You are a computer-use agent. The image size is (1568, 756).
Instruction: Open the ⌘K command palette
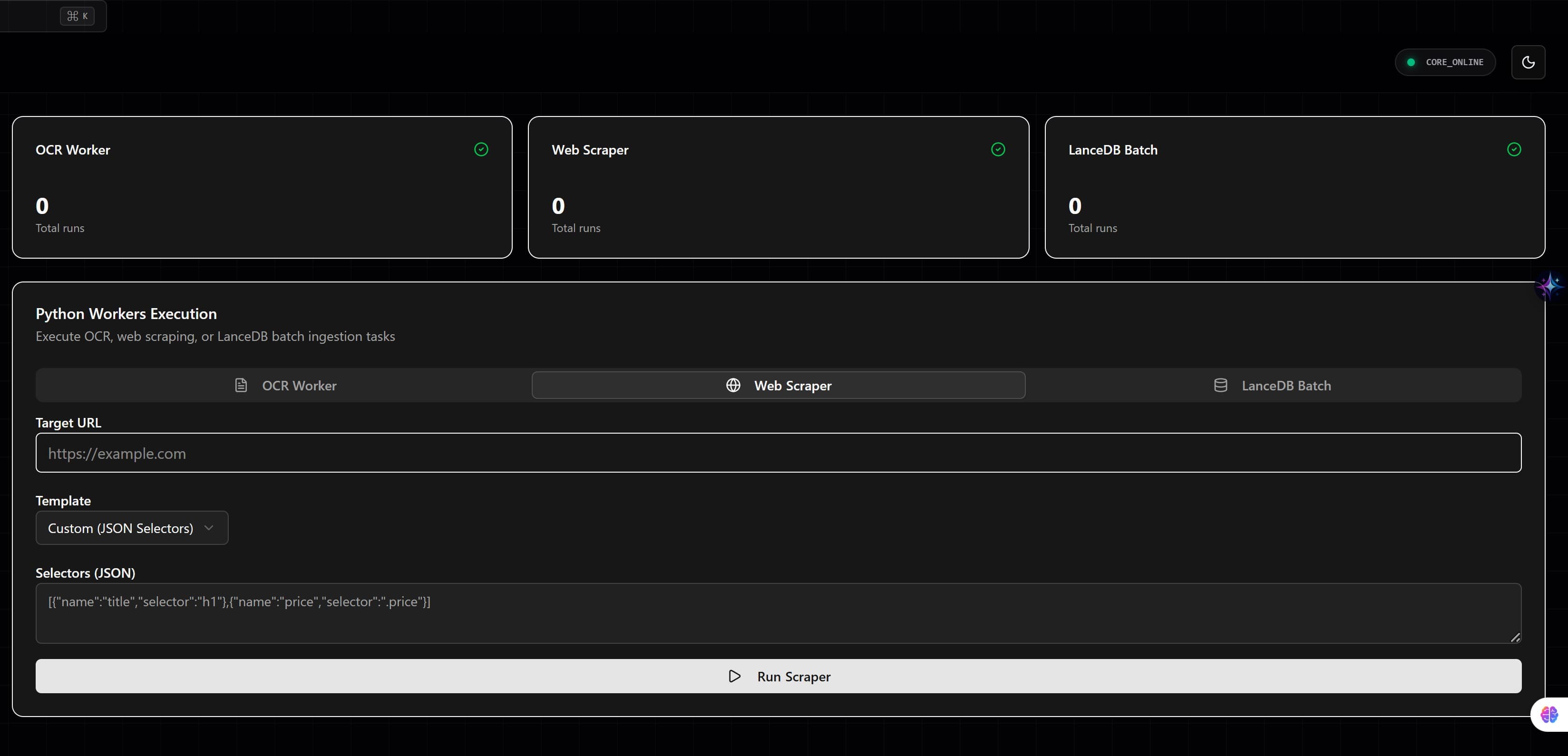tap(77, 16)
